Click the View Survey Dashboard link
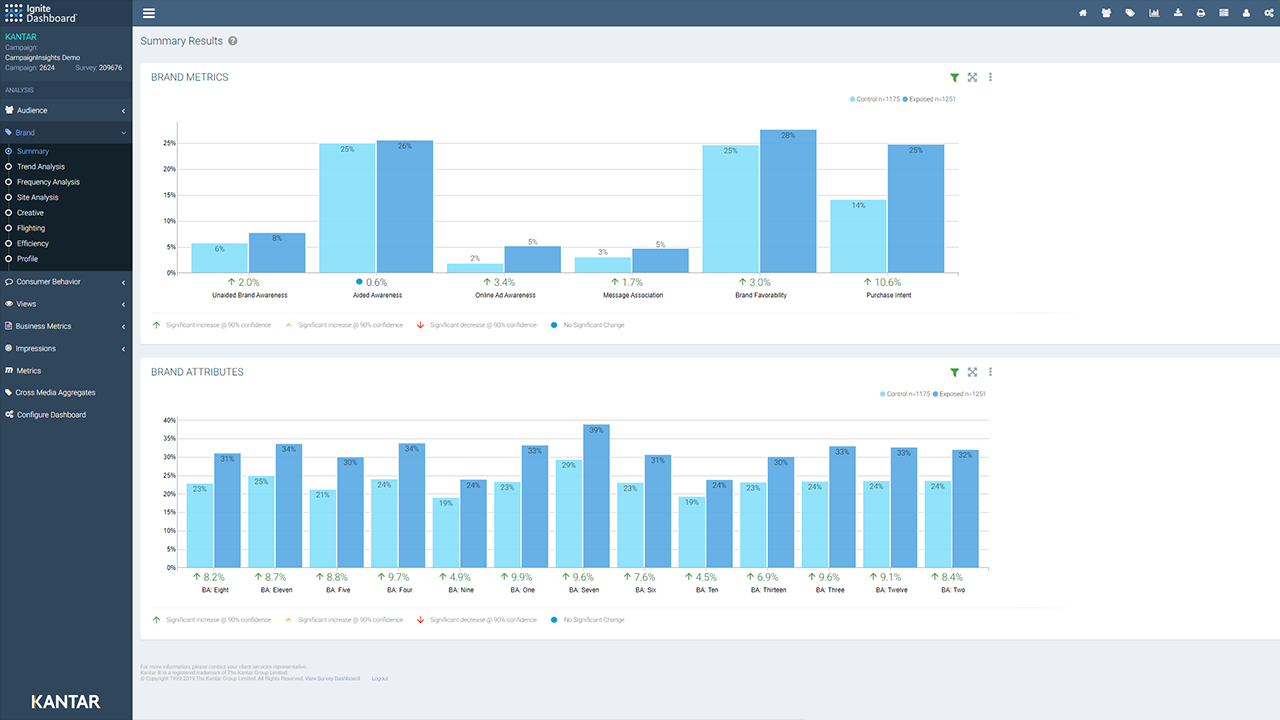Viewport: 1280px width, 720px height. [x=332, y=679]
